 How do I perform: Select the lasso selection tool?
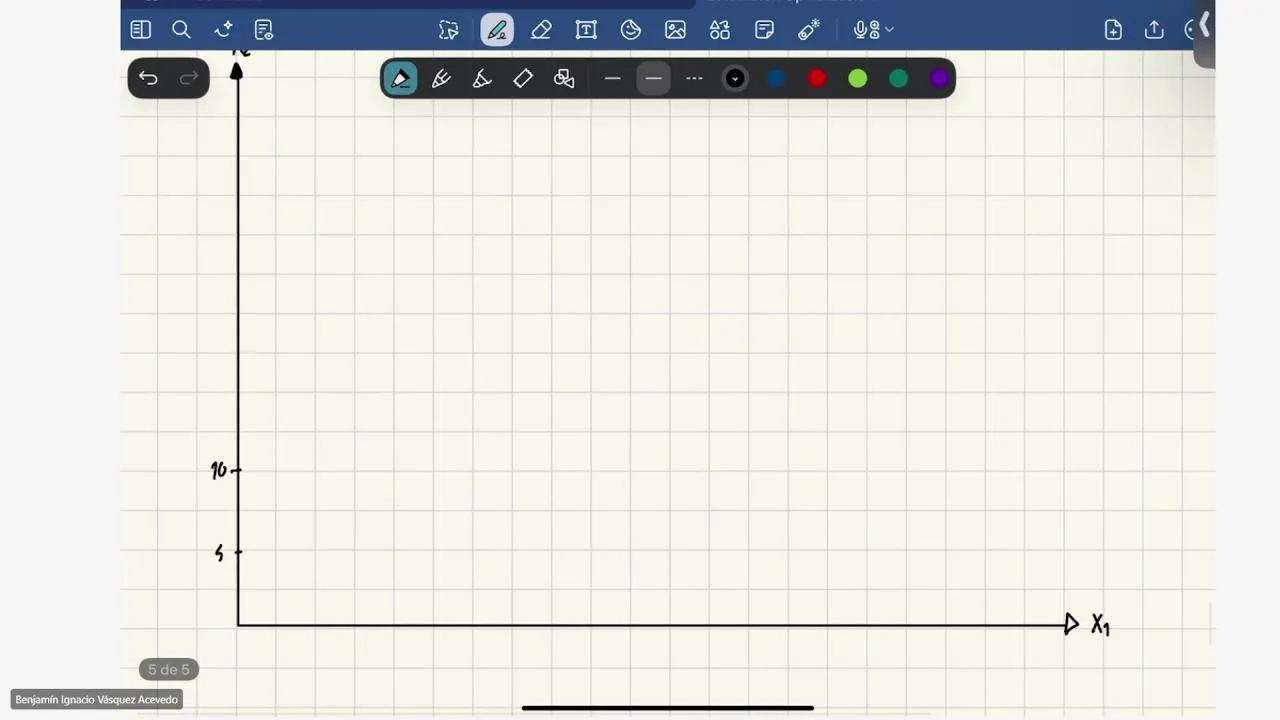pos(449,30)
